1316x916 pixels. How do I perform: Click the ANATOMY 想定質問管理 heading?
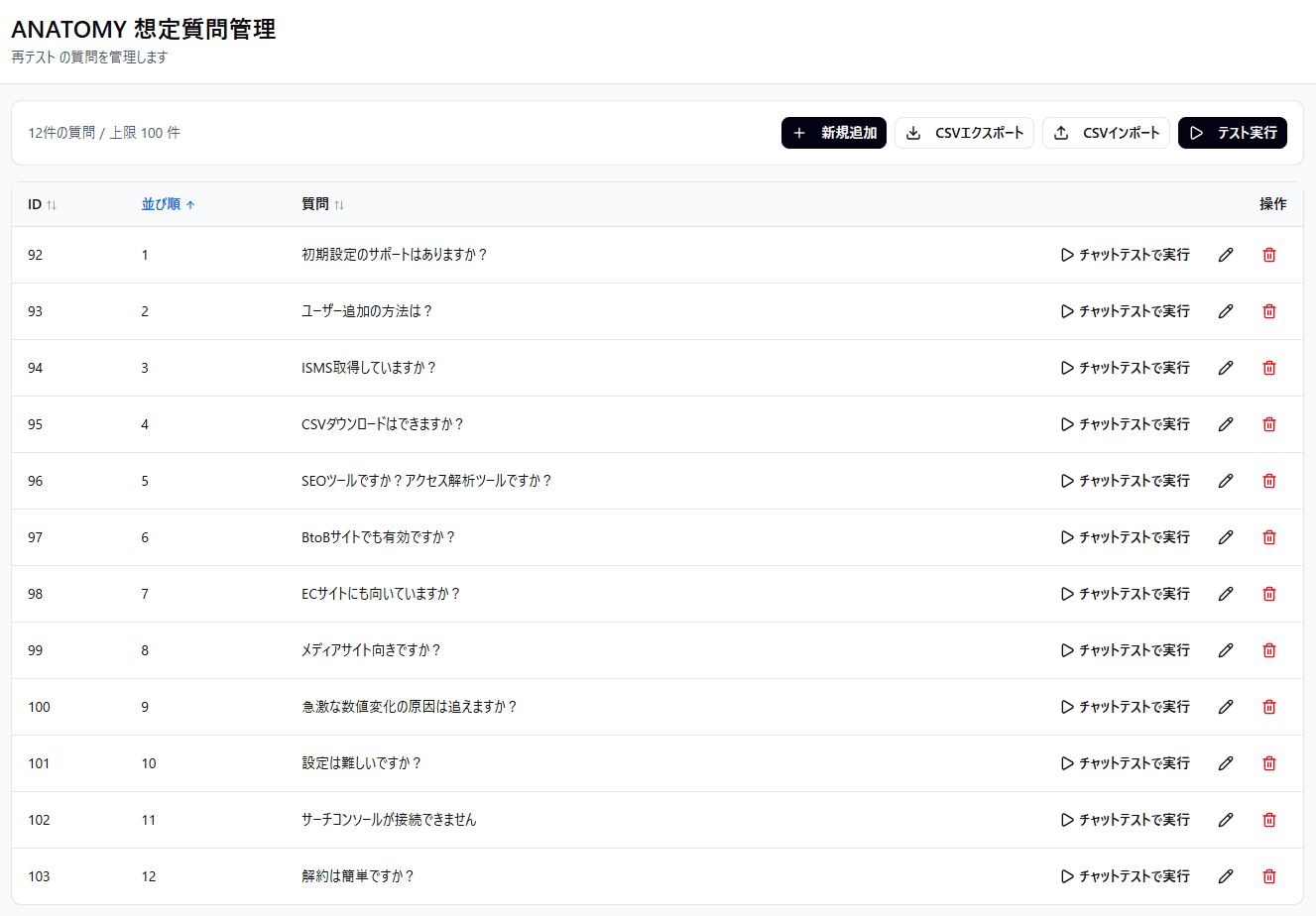pyautogui.click(x=144, y=29)
